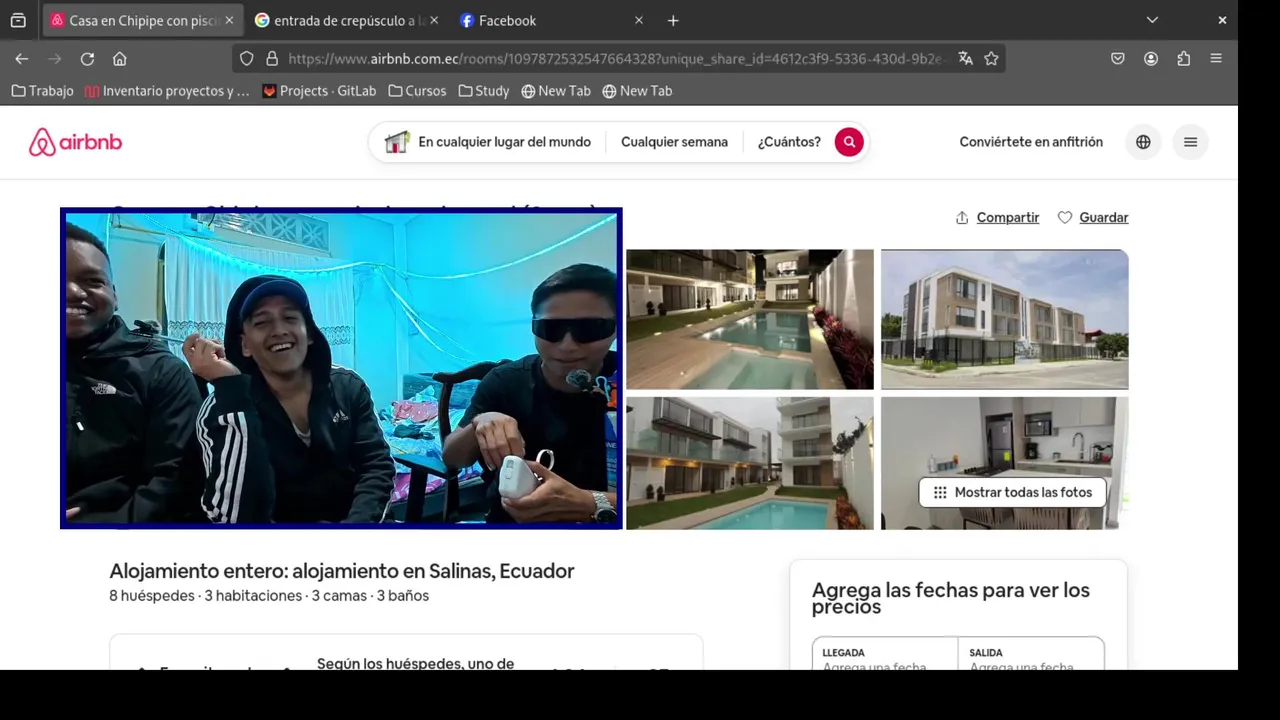Close the entrada de crepúsculo tab
1280x720 pixels.
click(x=434, y=20)
